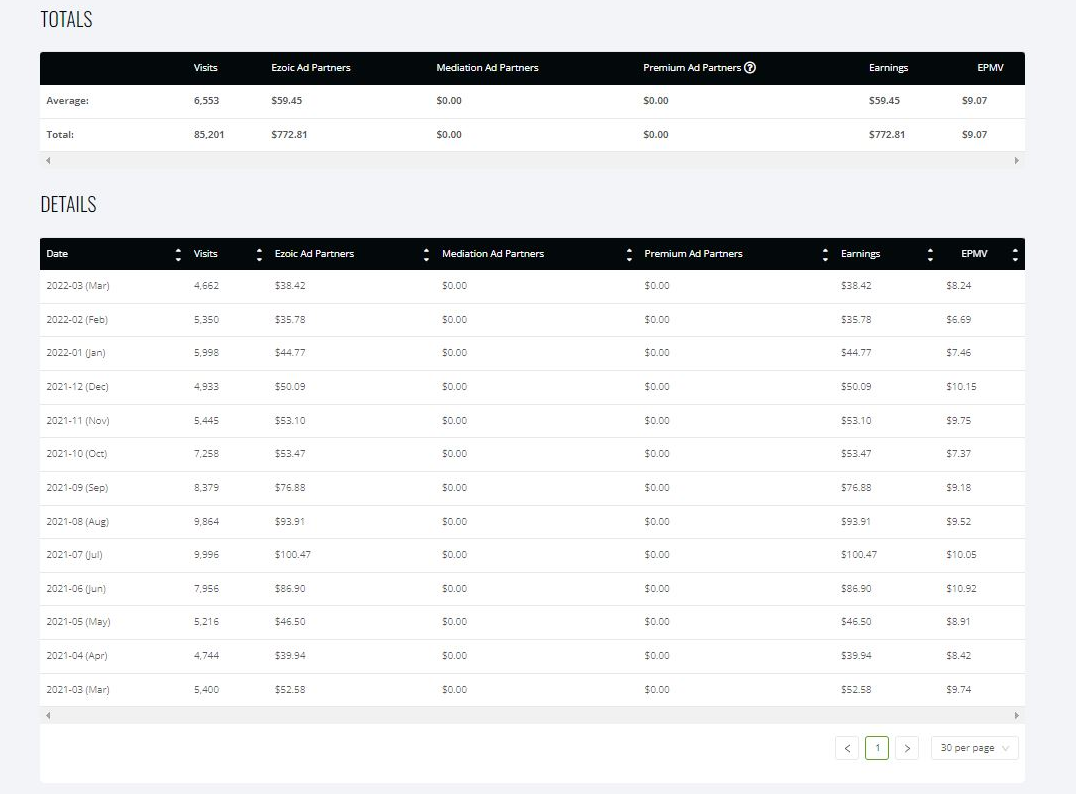This screenshot has width=1076, height=794.
Task: Click the 4,662 visits cell
Action: pyautogui.click(x=206, y=285)
